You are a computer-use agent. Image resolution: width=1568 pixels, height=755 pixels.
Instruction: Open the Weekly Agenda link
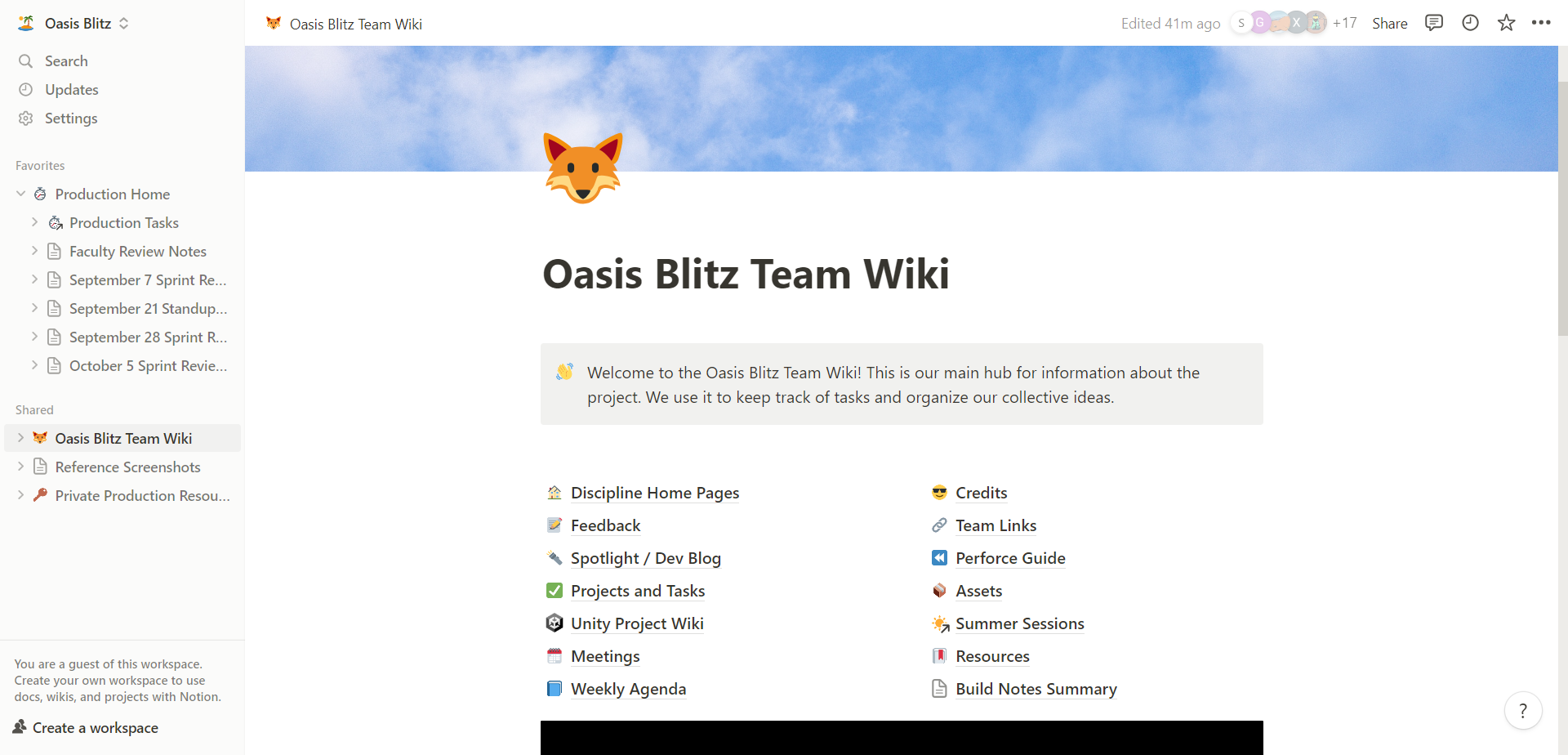click(628, 689)
